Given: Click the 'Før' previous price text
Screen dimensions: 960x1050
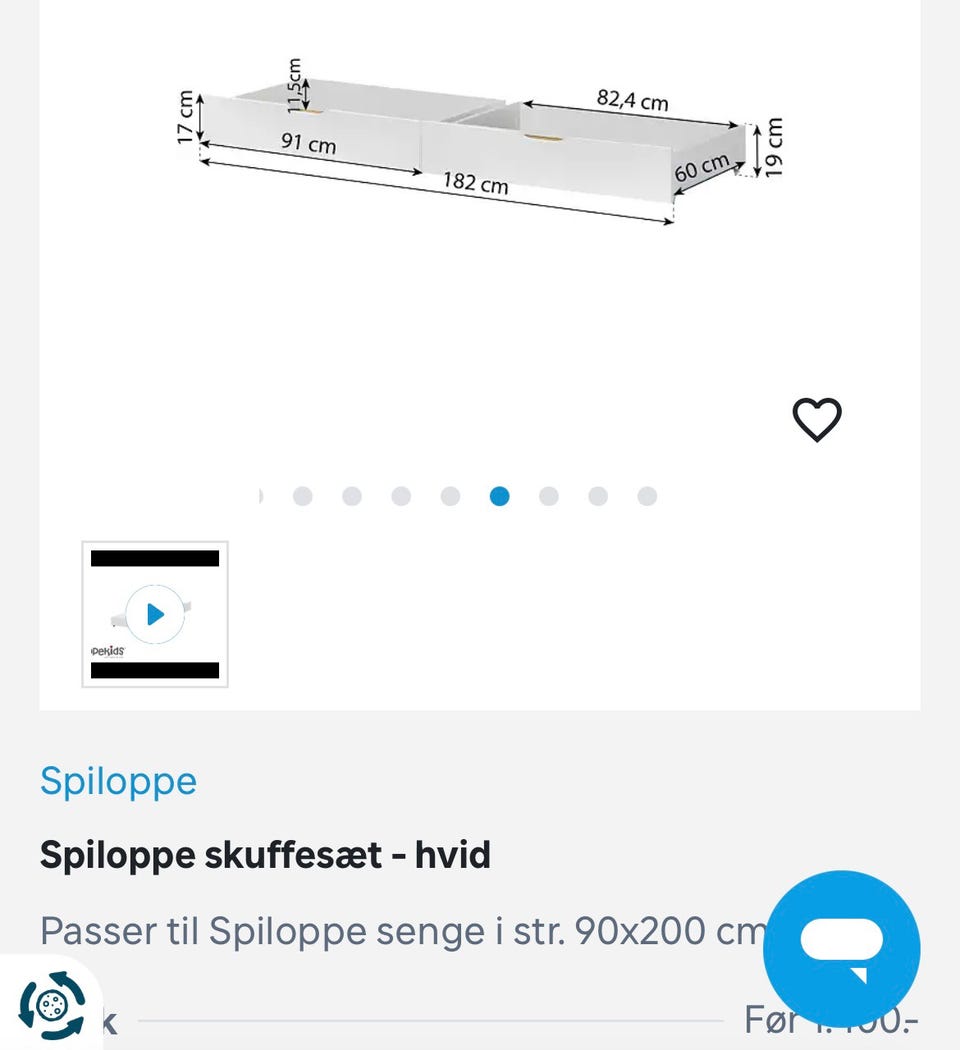Looking at the screenshot, I should tap(772, 1021).
